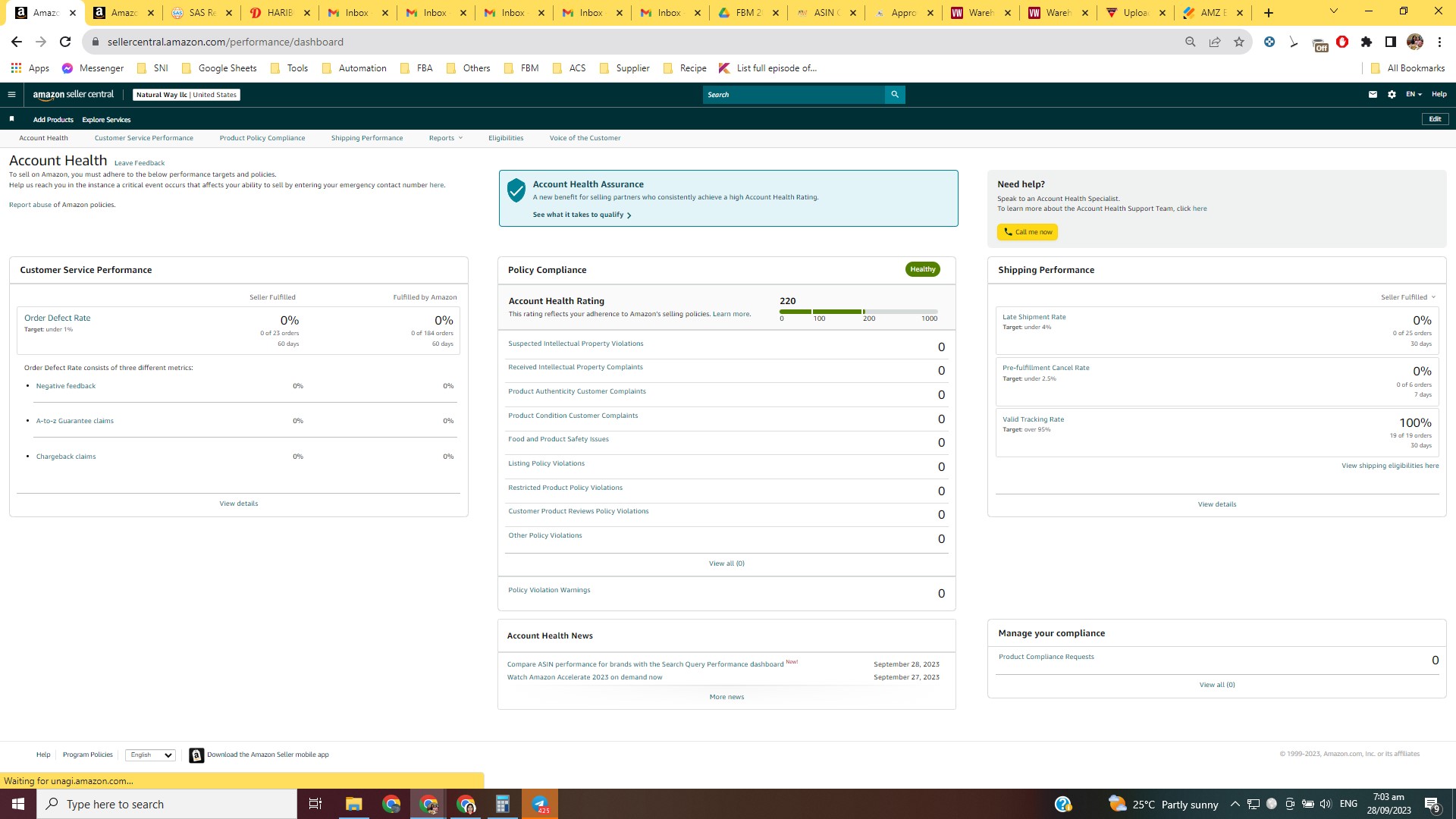Click the share page icon in address bar
This screenshot has height=819, width=1456.
coord(1215,42)
